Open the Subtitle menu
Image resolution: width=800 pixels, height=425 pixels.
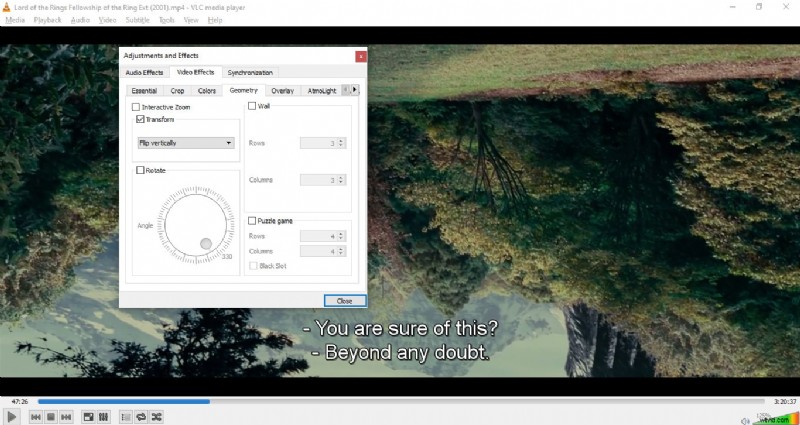[138, 20]
